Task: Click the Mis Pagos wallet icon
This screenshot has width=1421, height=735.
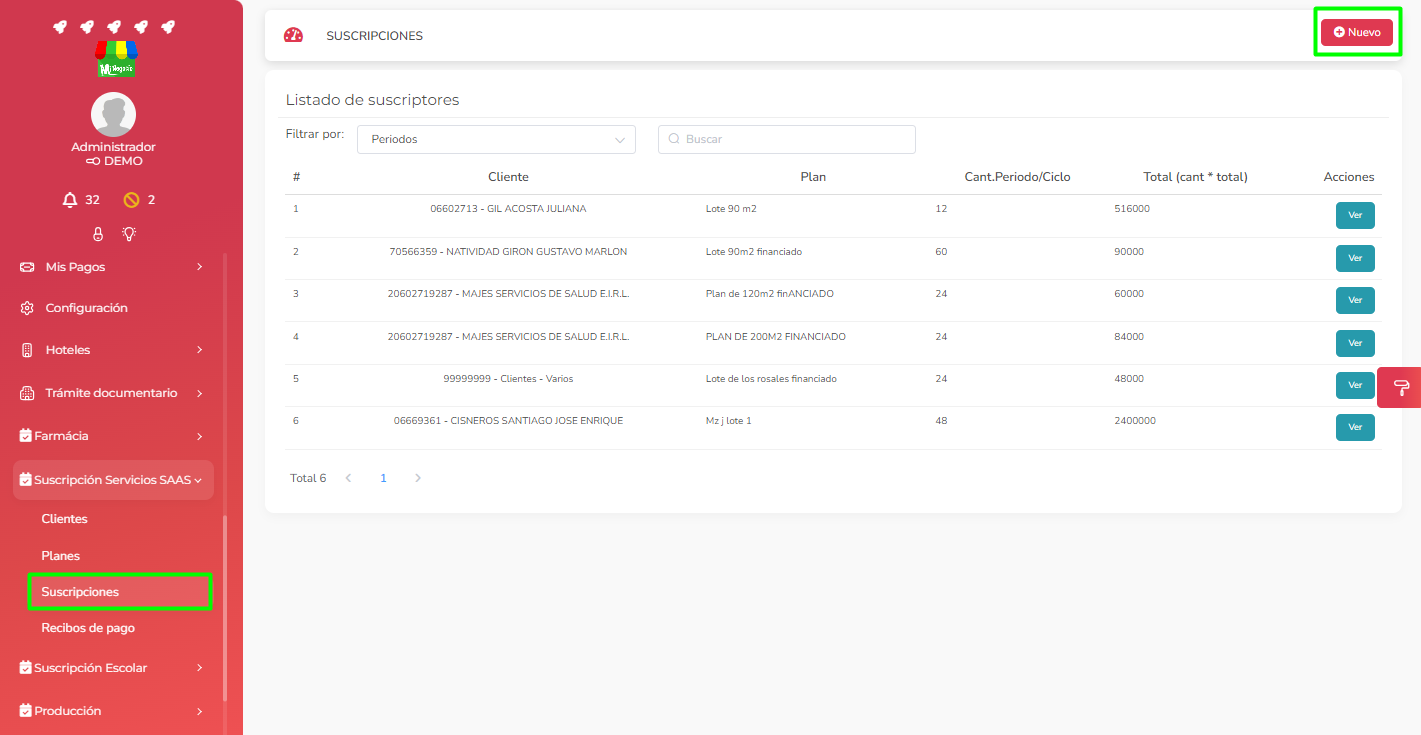Action: coord(27,267)
